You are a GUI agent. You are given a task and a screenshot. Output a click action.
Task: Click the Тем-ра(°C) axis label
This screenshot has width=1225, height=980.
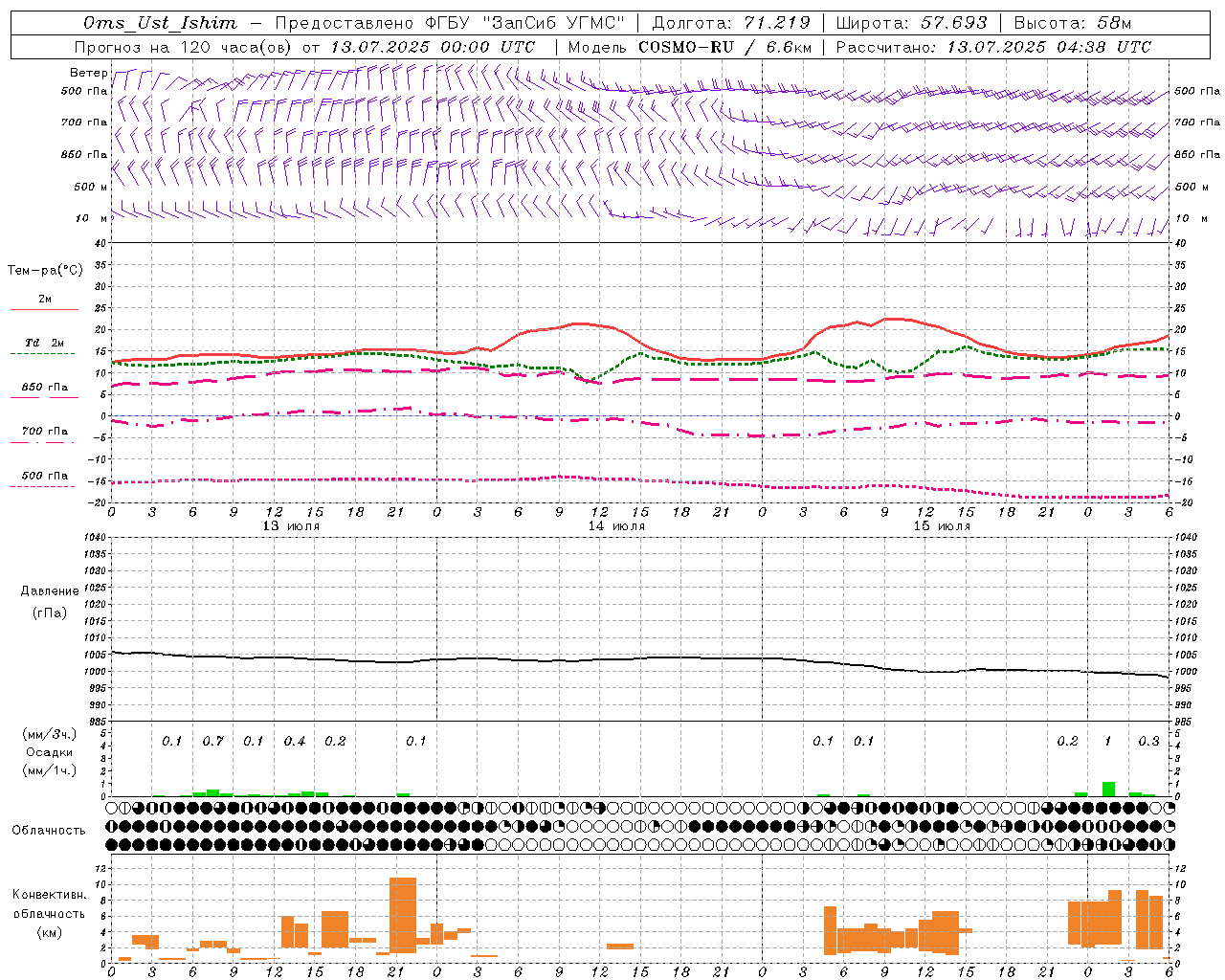tap(45, 271)
